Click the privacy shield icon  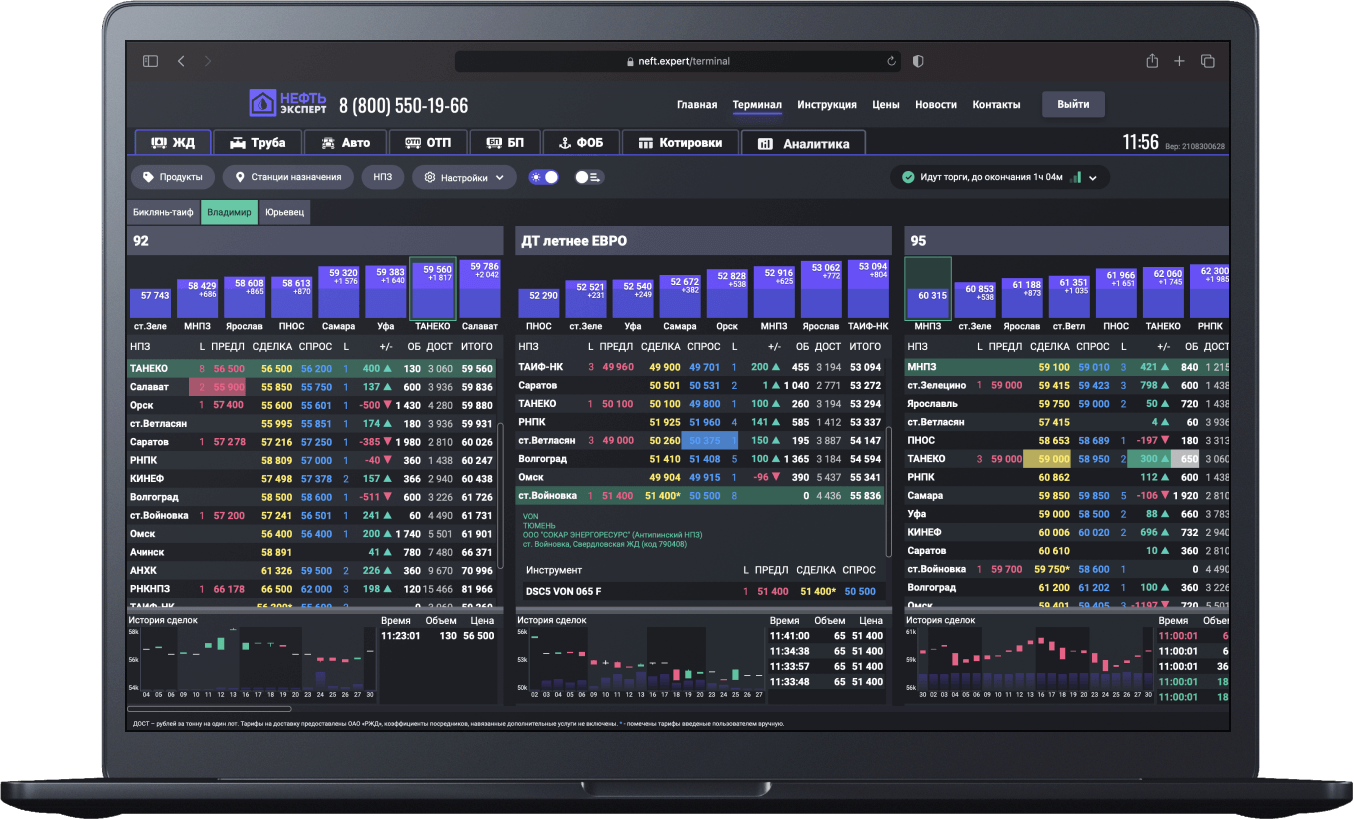click(x=918, y=61)
